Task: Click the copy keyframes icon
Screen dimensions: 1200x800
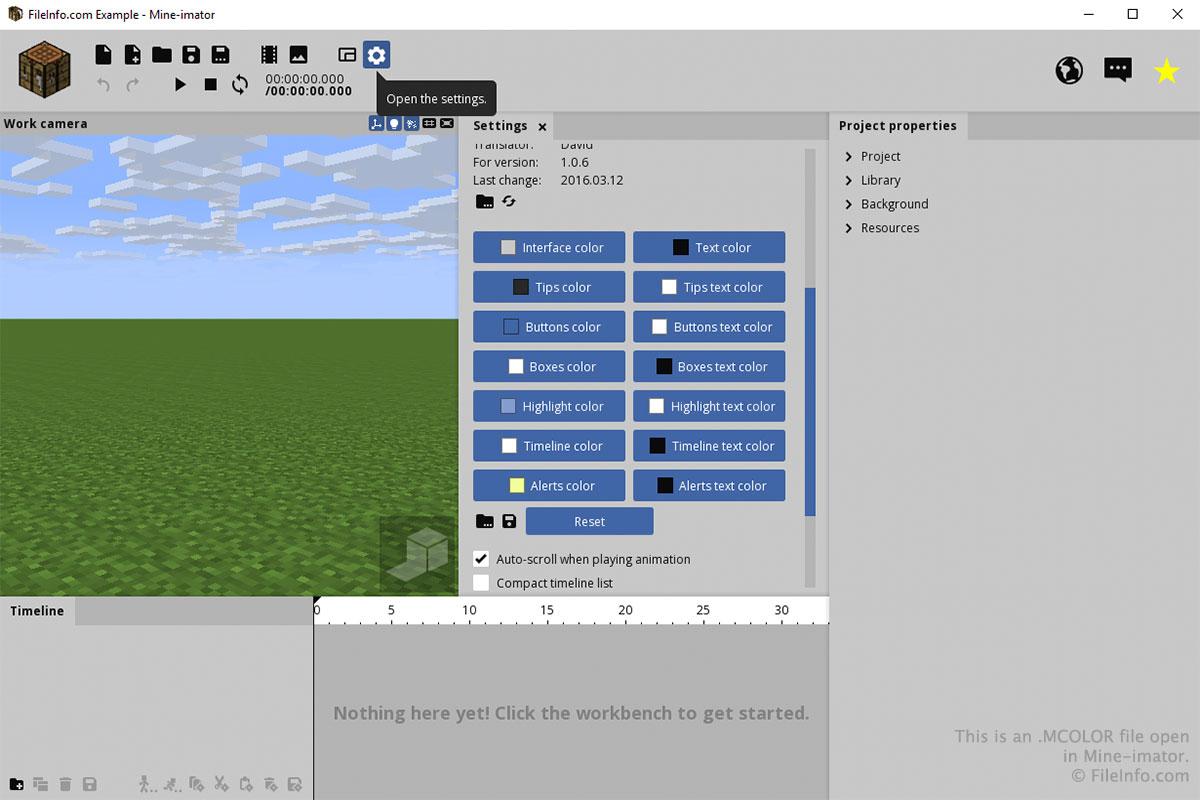Action: 197,784
